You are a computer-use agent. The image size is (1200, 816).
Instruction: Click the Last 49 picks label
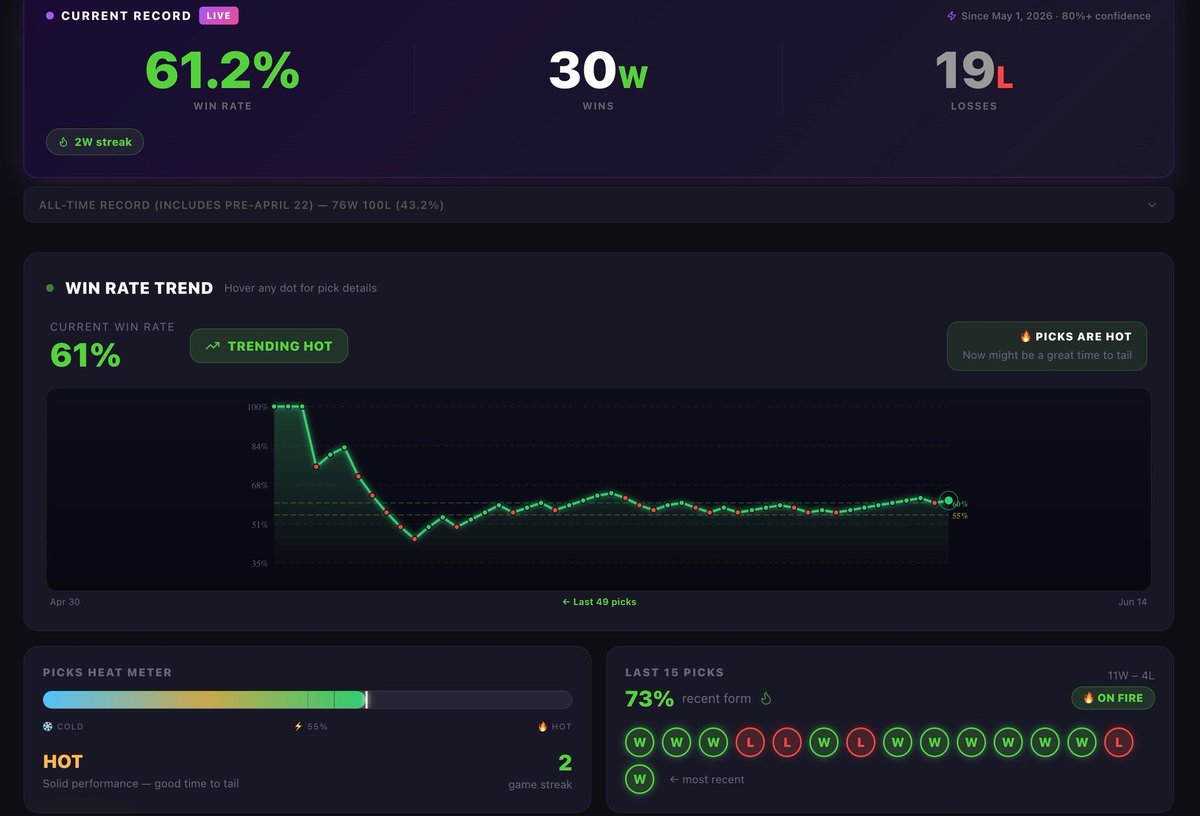(599, 602)
